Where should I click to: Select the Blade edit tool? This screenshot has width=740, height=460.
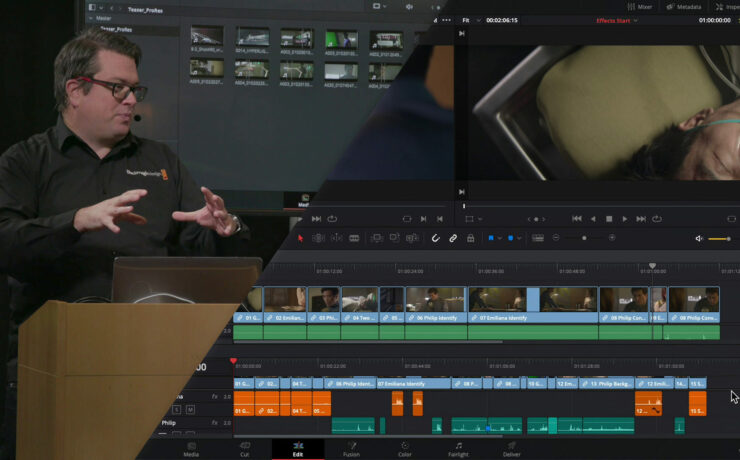coord(354,238)
